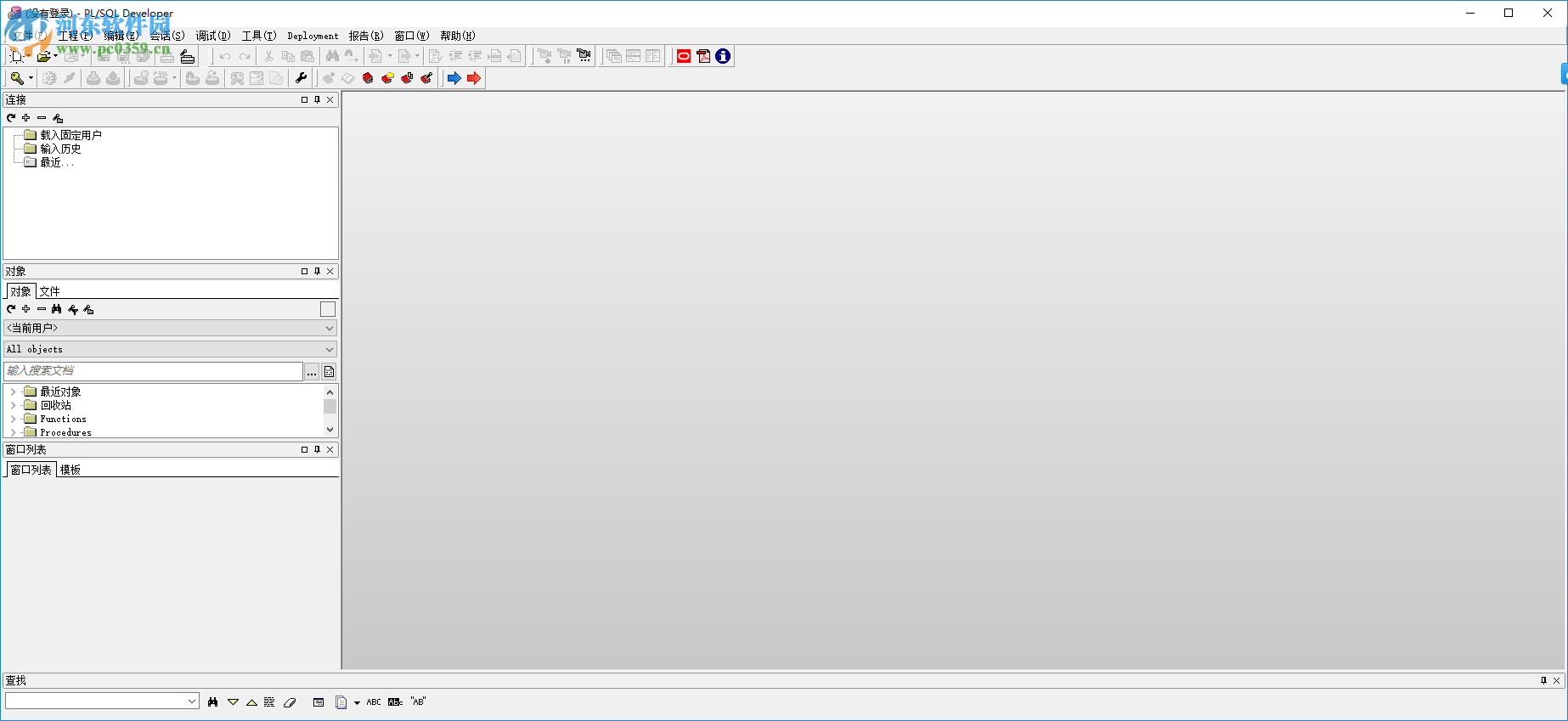Expand the Procedures folder
Image resolution: width=1568 pixels, height=721 pixels.
13,432
